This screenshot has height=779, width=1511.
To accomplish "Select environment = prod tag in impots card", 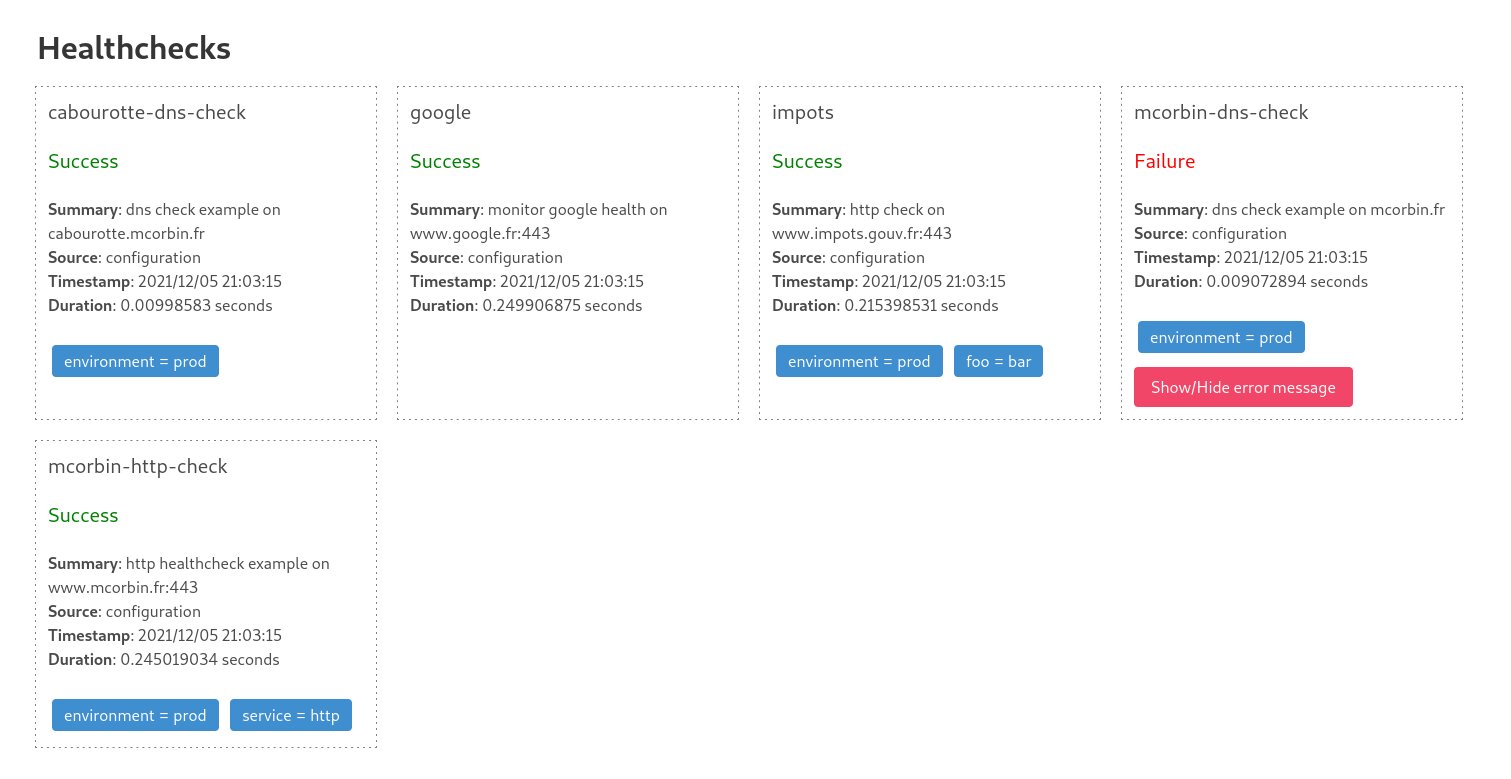I will pyautogui.click(x=859, y=361).
